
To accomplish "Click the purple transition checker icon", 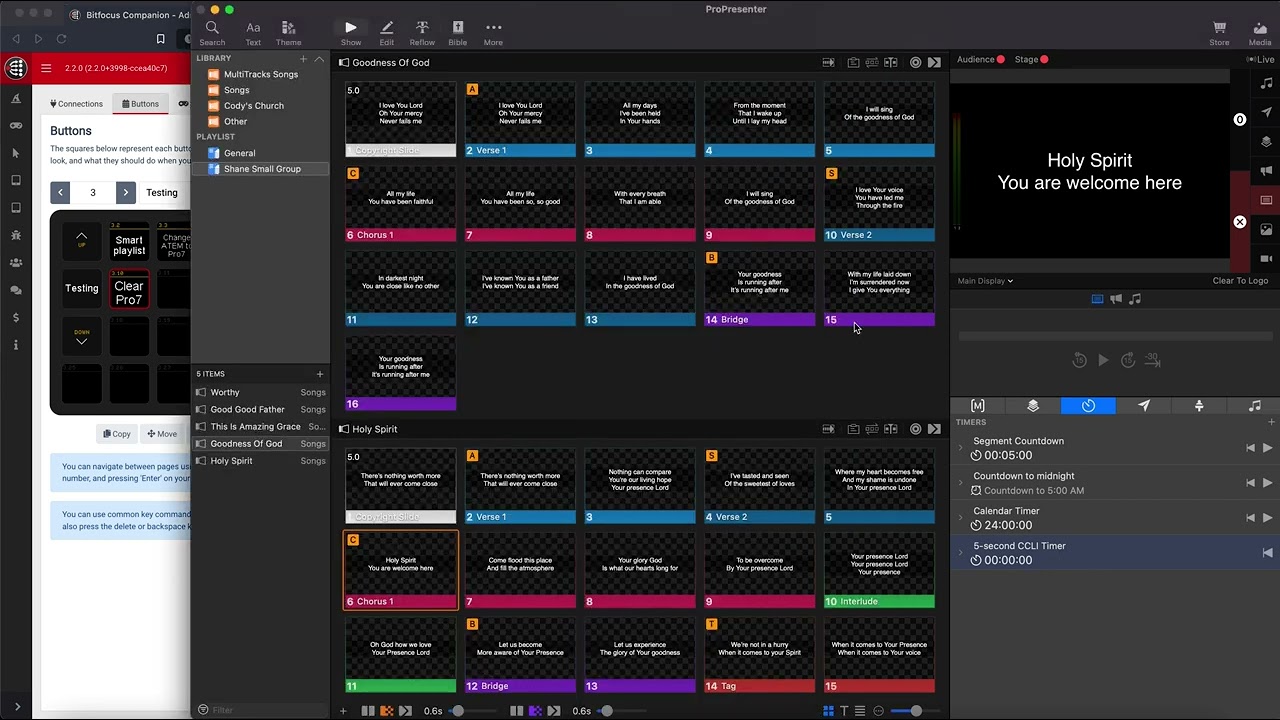I will pyautogui.click(x=535, y=711).
